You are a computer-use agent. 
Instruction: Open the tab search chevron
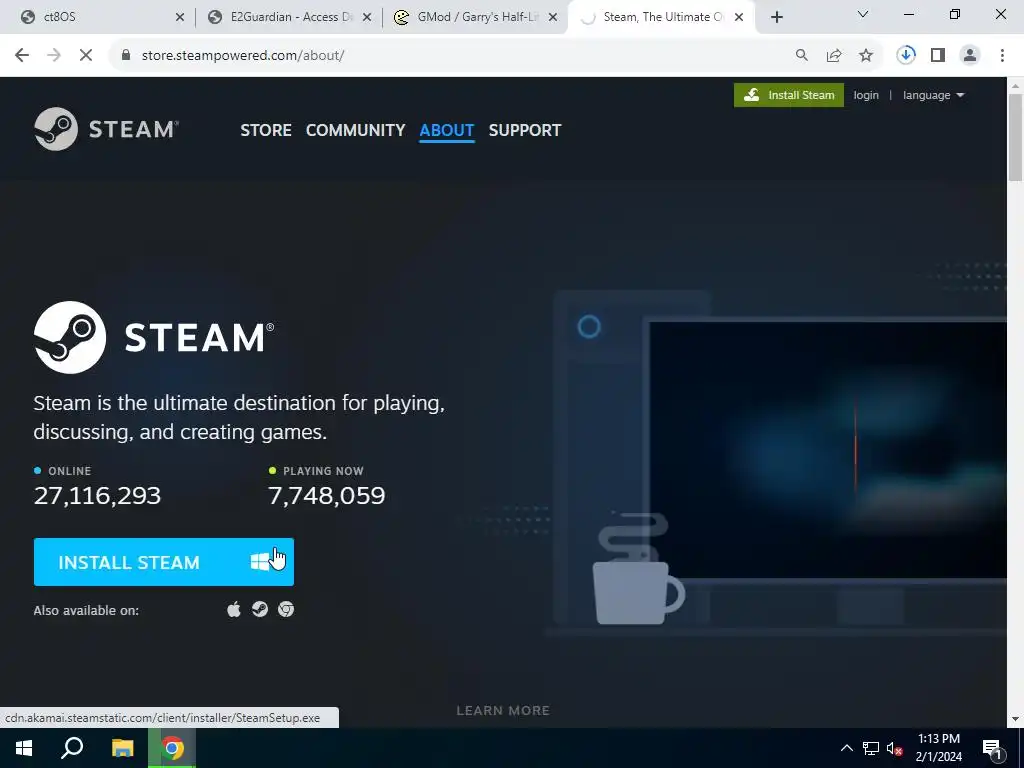(x=863, y=14)
